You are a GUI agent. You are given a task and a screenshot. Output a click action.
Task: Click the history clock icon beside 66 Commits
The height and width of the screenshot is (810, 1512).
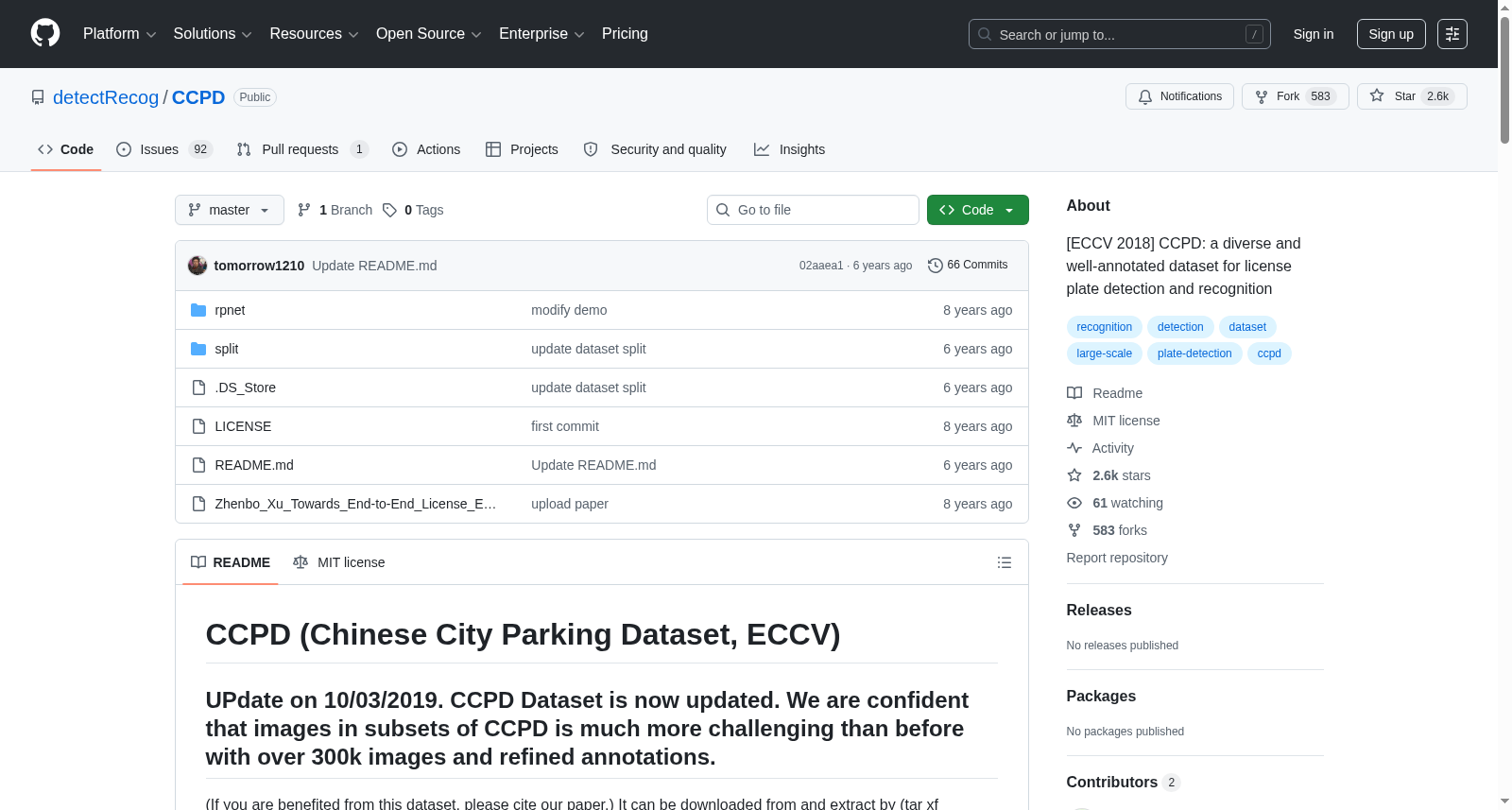(x=936, y=266)
